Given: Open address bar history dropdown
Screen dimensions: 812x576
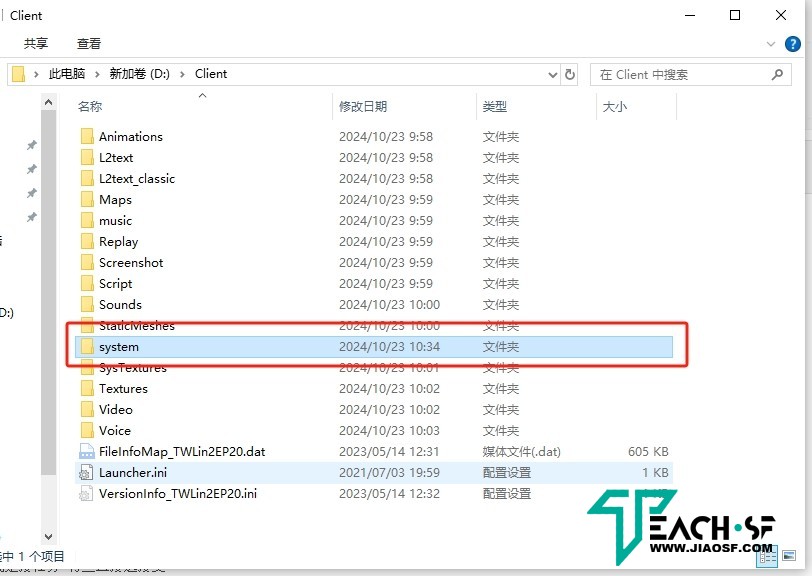Looking at the screenshot, I should (x=553, y=75).
